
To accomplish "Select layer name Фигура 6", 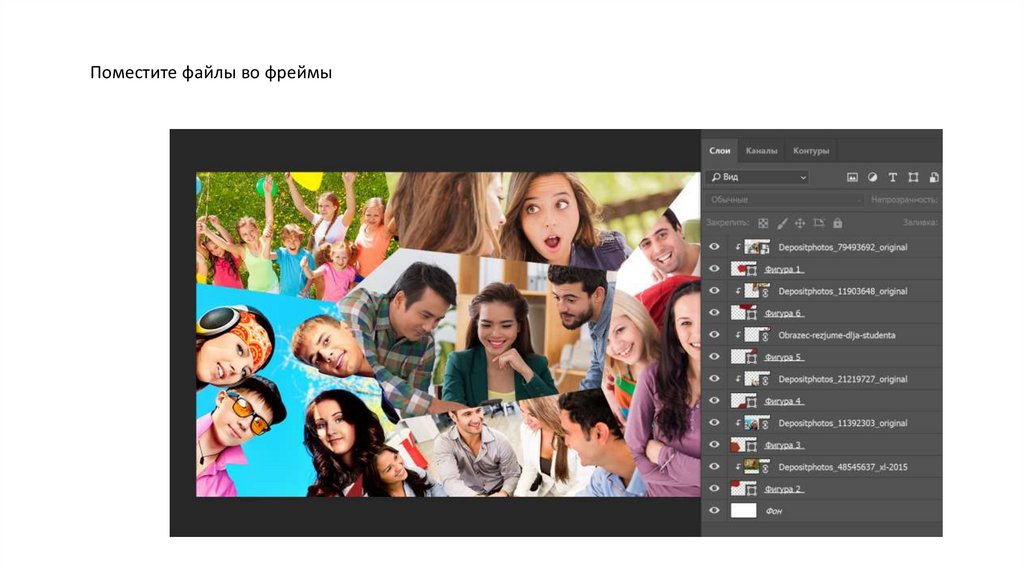I will pos(784,313).
